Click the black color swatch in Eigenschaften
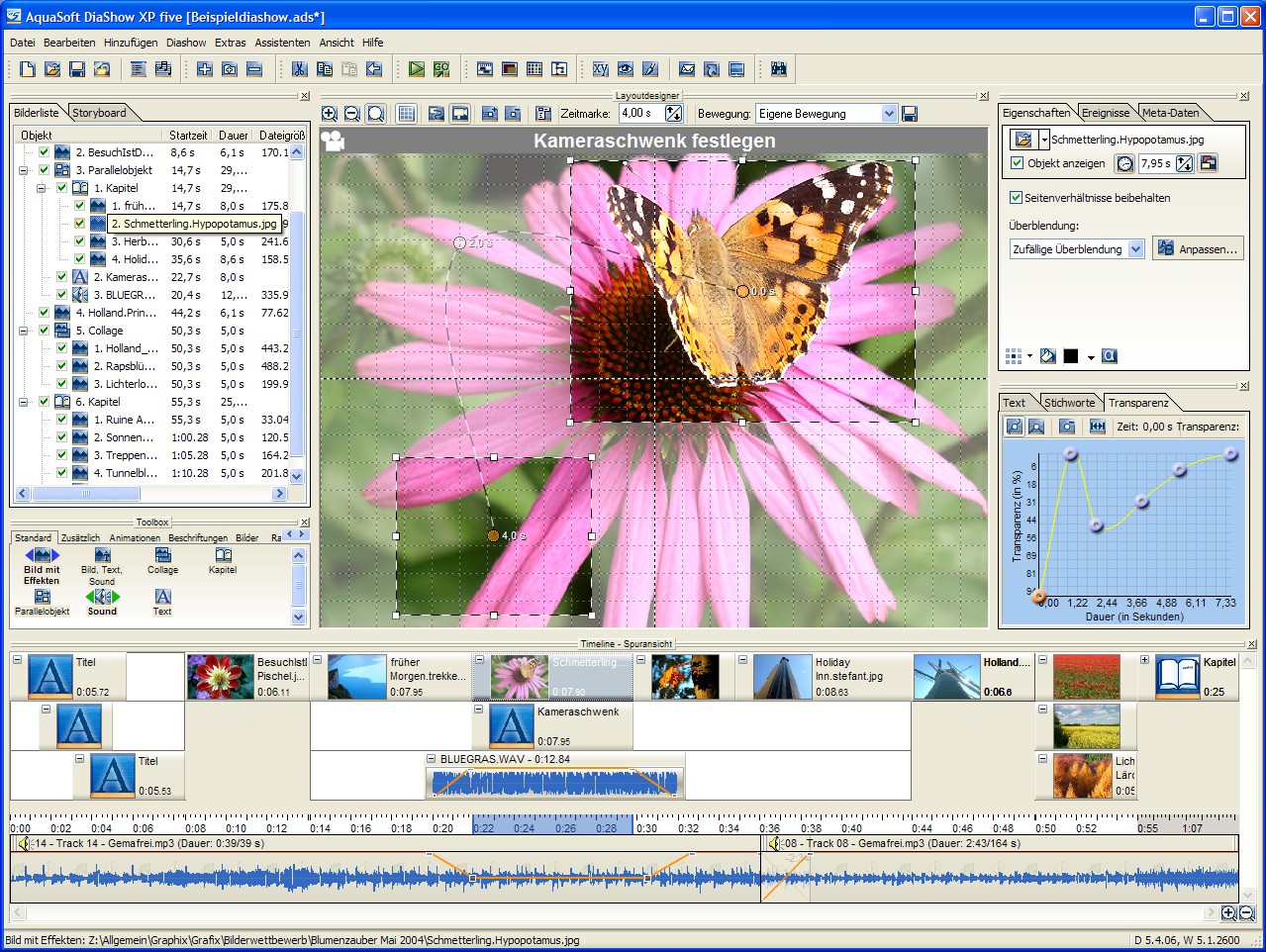This screenshot has width=1266, height=952. (x=1071, y=356)
